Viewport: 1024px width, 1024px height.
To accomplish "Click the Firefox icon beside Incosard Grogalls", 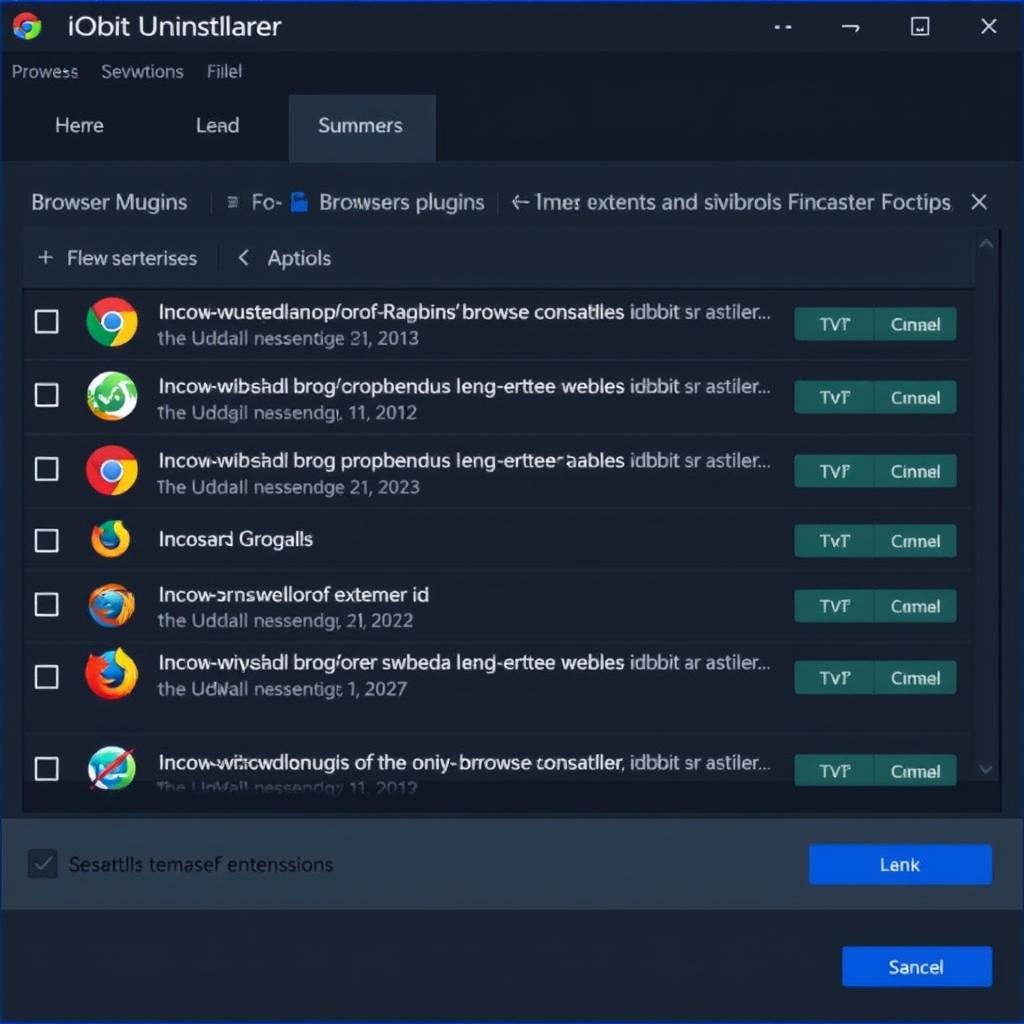I will coord(110,539).
